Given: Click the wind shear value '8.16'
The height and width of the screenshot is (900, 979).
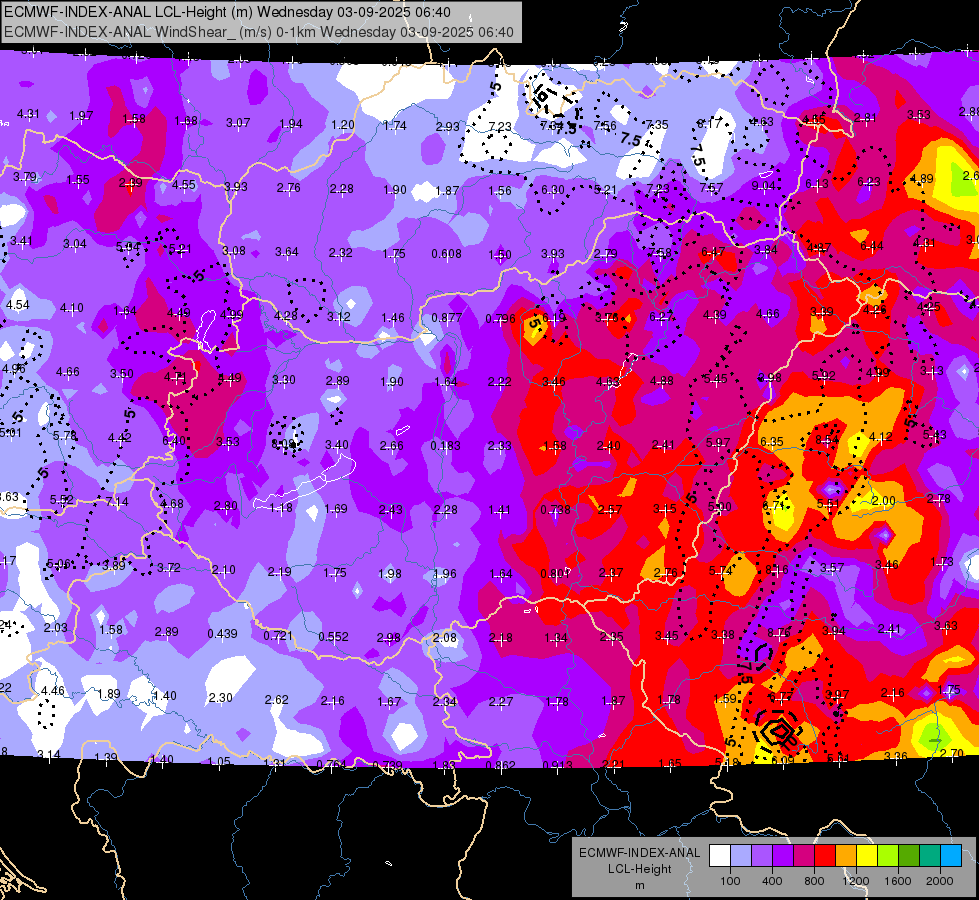Looking at the screenshot, I should 777,569.
